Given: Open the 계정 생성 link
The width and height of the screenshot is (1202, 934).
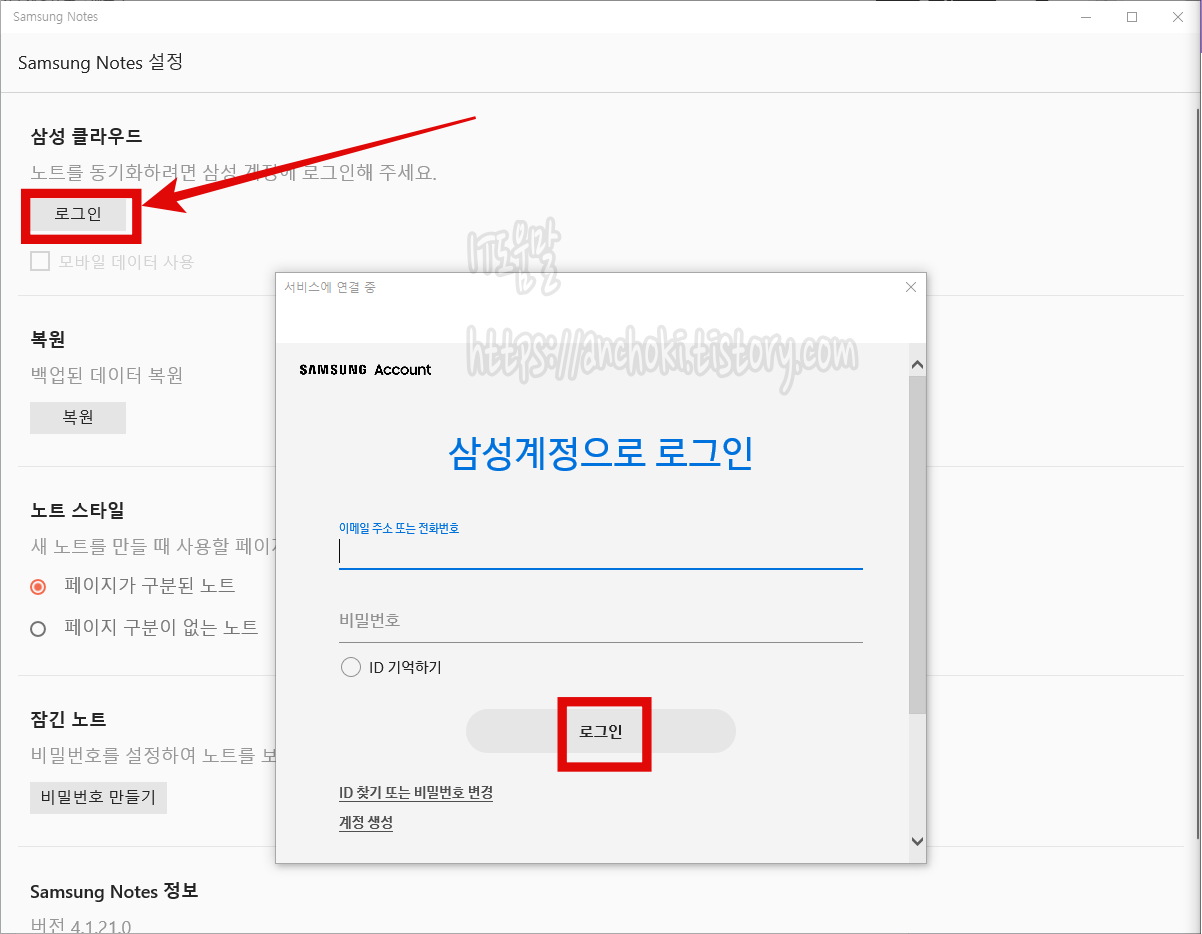Looking at the screenshot, I should click(x=366, y=823).
